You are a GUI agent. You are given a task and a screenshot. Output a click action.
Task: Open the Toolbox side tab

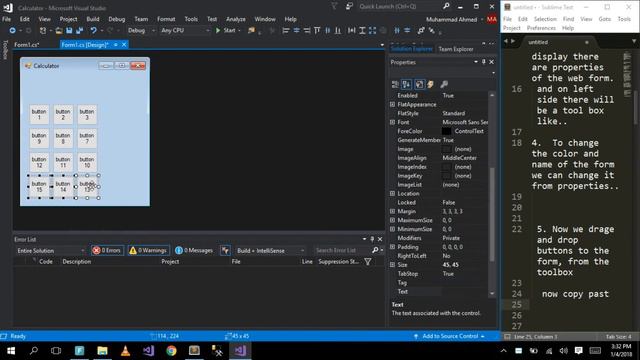tap(5, 50)
